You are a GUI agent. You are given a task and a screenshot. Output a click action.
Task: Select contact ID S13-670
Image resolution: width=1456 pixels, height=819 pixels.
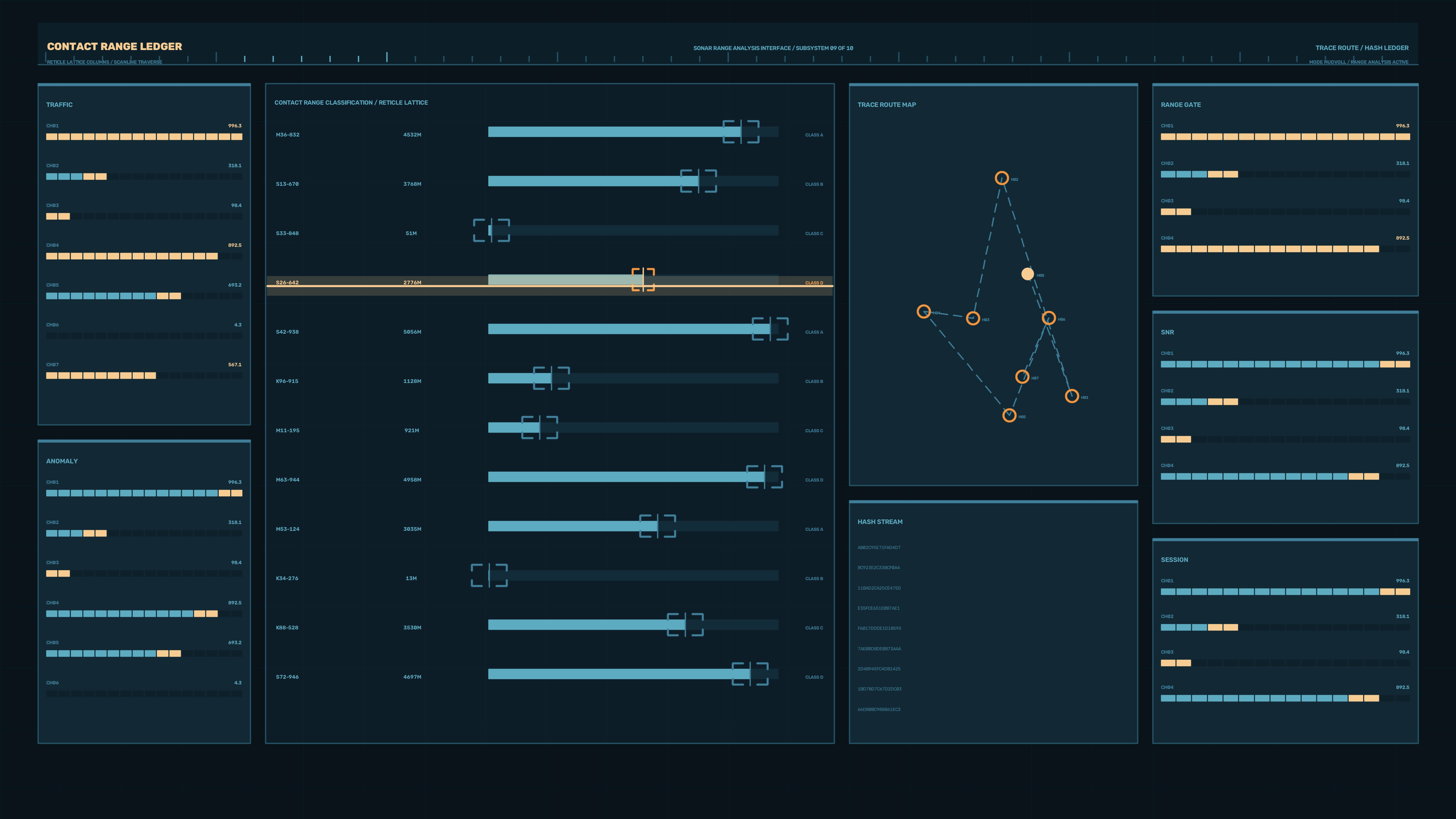[287, 184]
